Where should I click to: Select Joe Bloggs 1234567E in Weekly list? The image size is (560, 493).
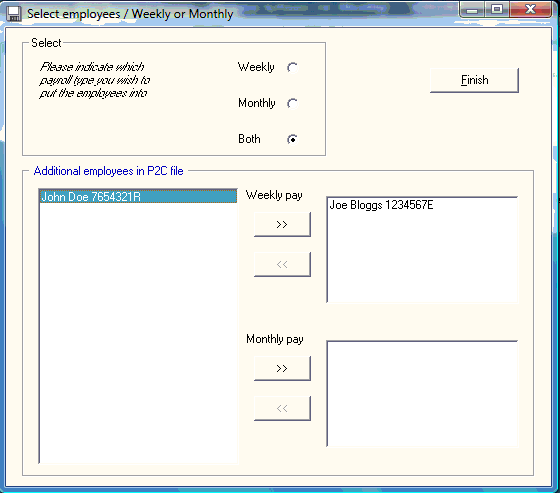click(381, 205)
